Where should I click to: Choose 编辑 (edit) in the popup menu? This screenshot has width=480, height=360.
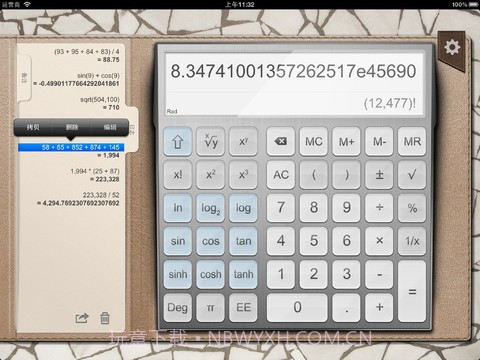[109, 127]
